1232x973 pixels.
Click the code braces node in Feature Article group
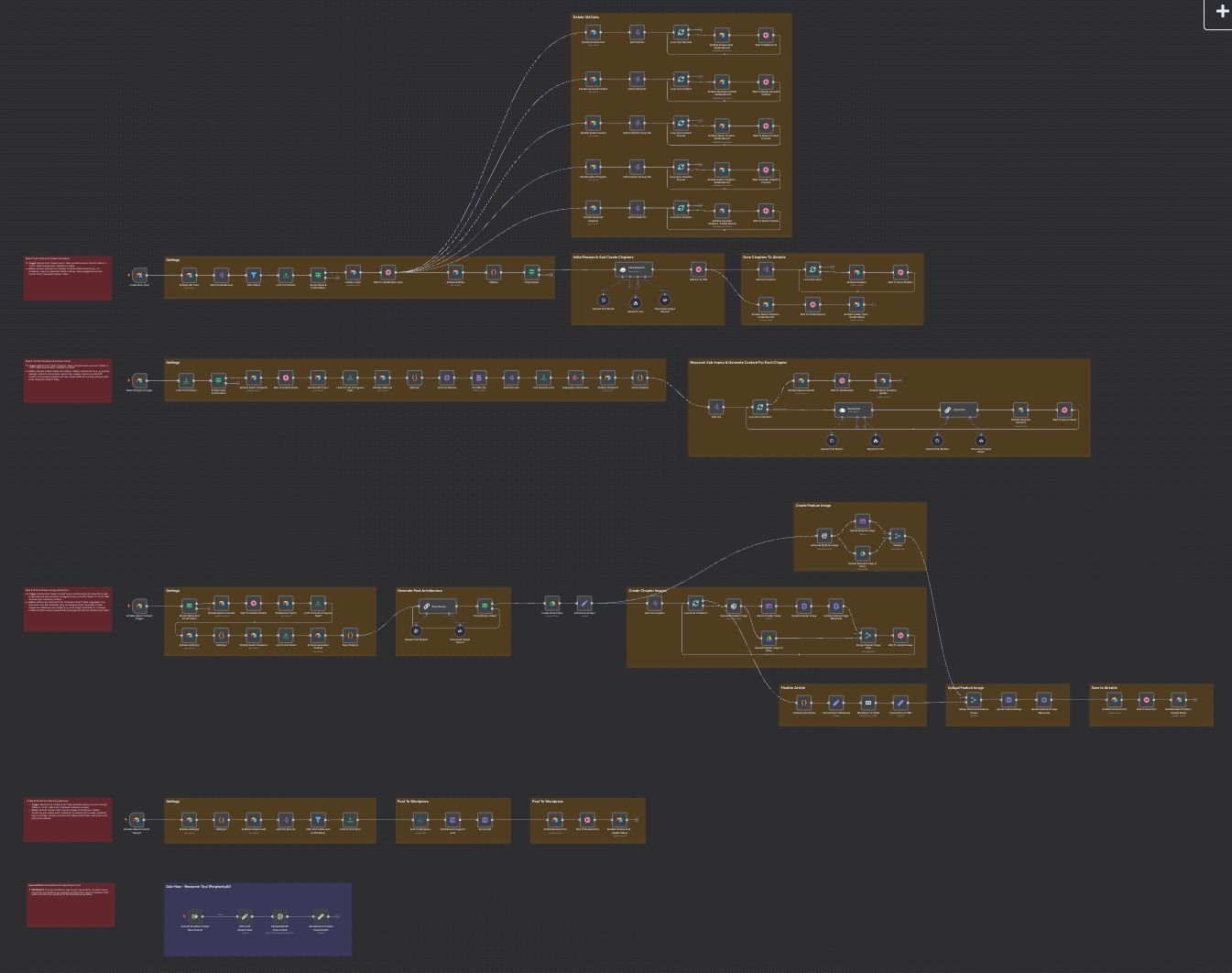803,703
